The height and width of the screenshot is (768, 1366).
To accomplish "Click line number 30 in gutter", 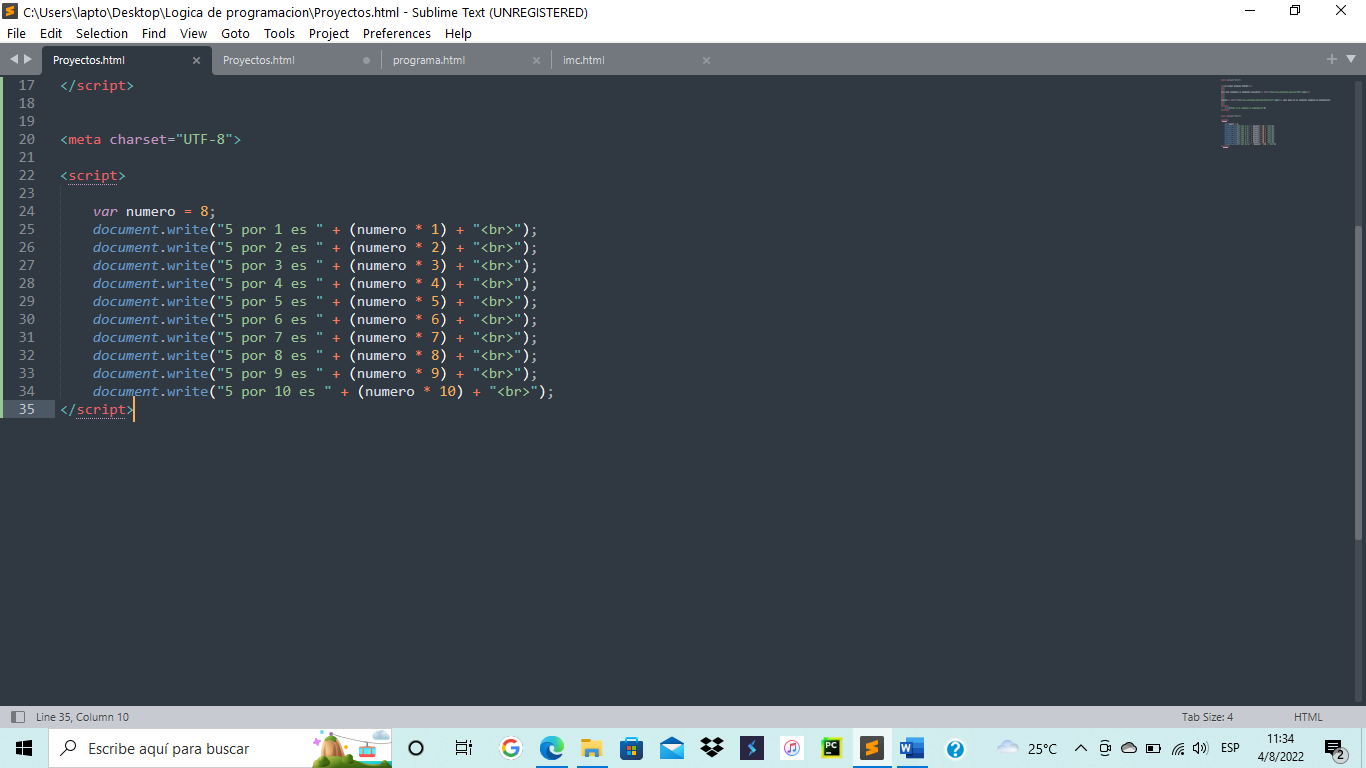I will [x=26, y=319].
